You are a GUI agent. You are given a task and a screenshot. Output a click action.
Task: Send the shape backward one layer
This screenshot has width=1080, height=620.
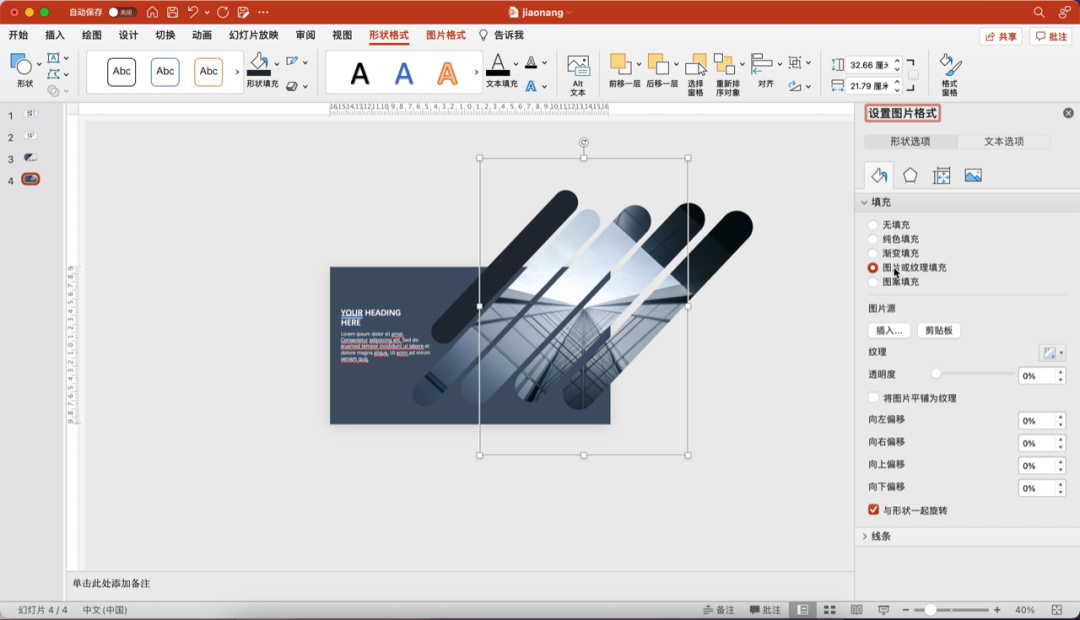658,65
